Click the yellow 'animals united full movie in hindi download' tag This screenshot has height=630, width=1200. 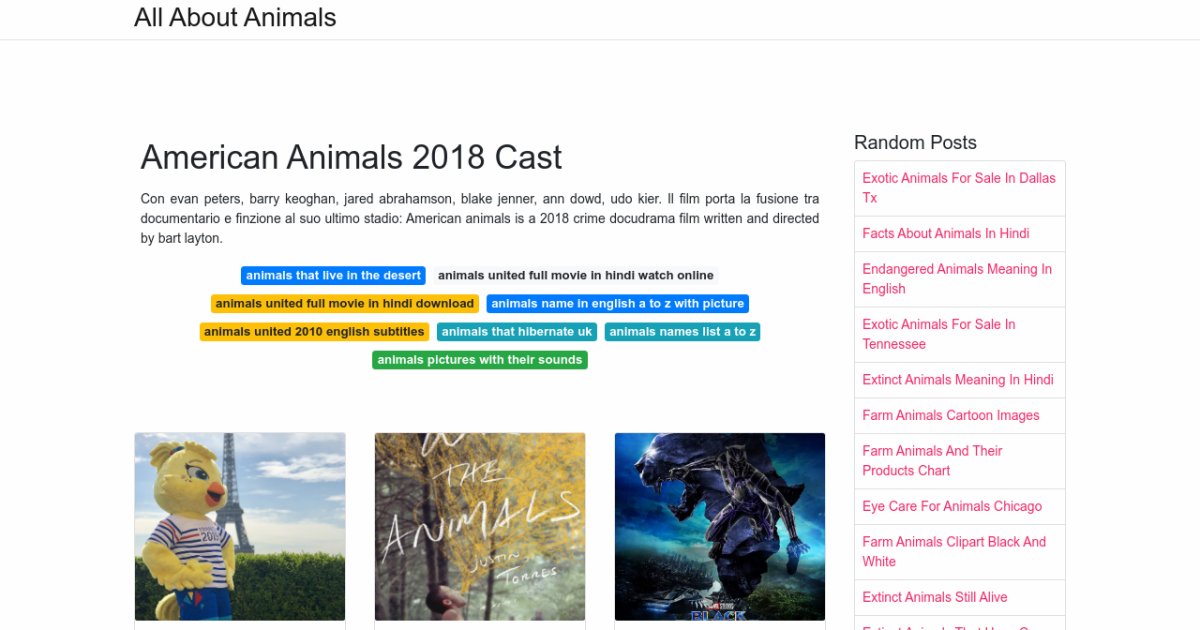345,304
